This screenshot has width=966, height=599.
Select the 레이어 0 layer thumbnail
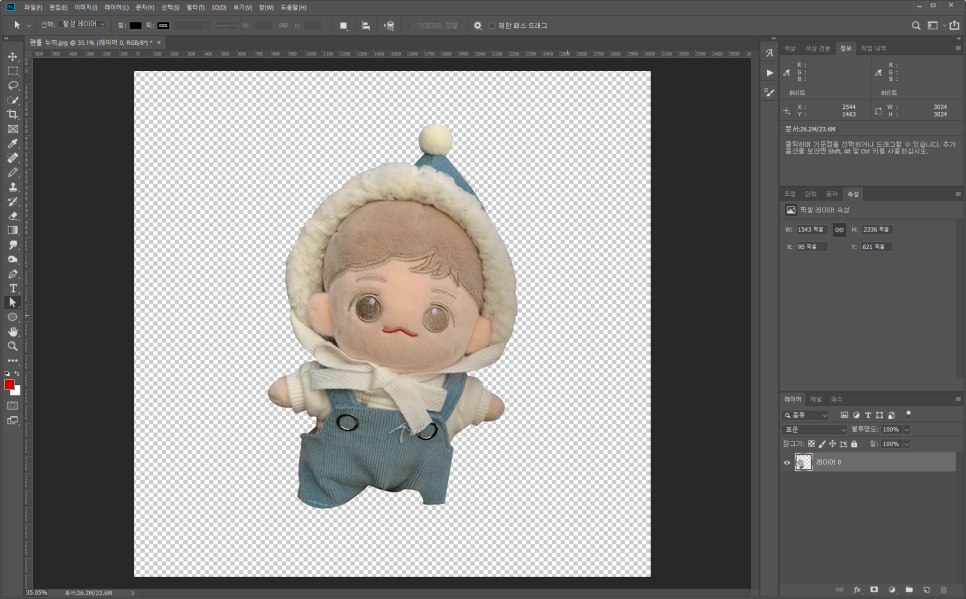pyautogui.click(x=803, y=462)
